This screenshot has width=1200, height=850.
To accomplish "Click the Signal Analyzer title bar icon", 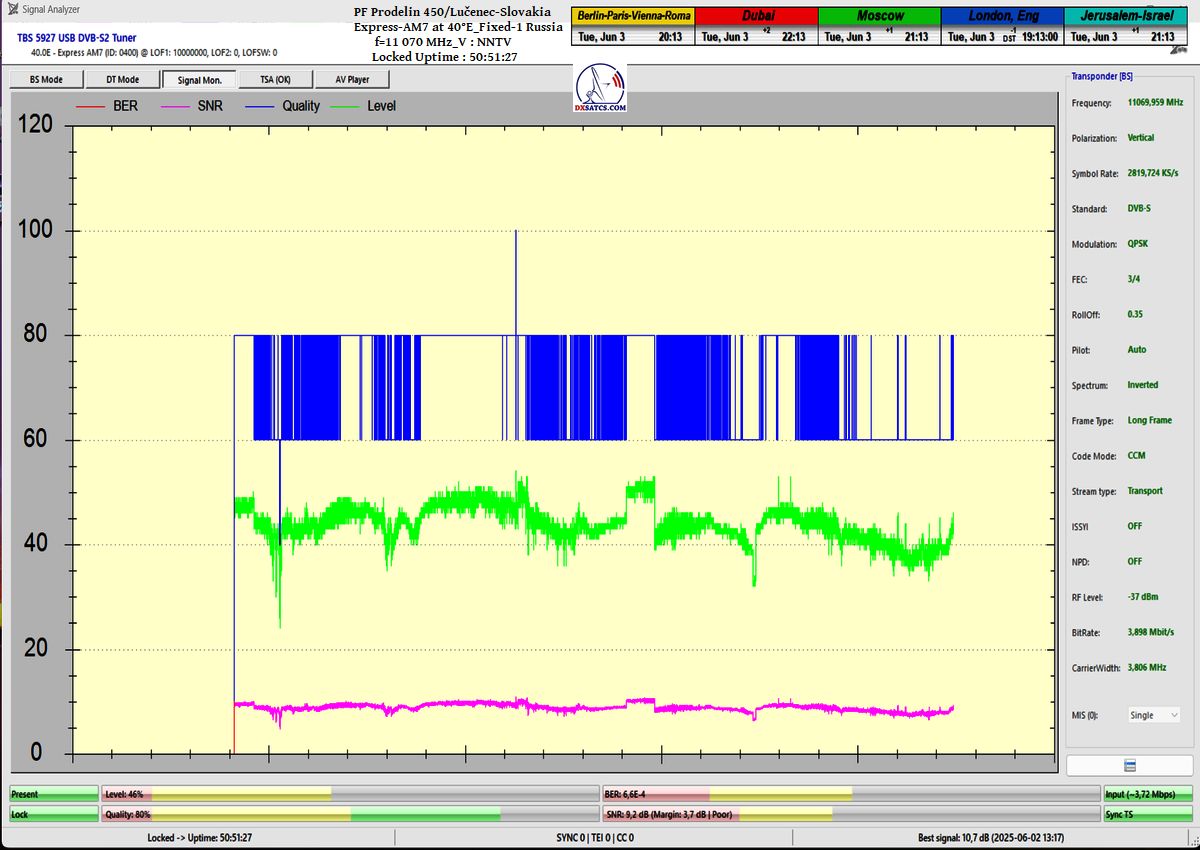I will (x=12, y=10).
